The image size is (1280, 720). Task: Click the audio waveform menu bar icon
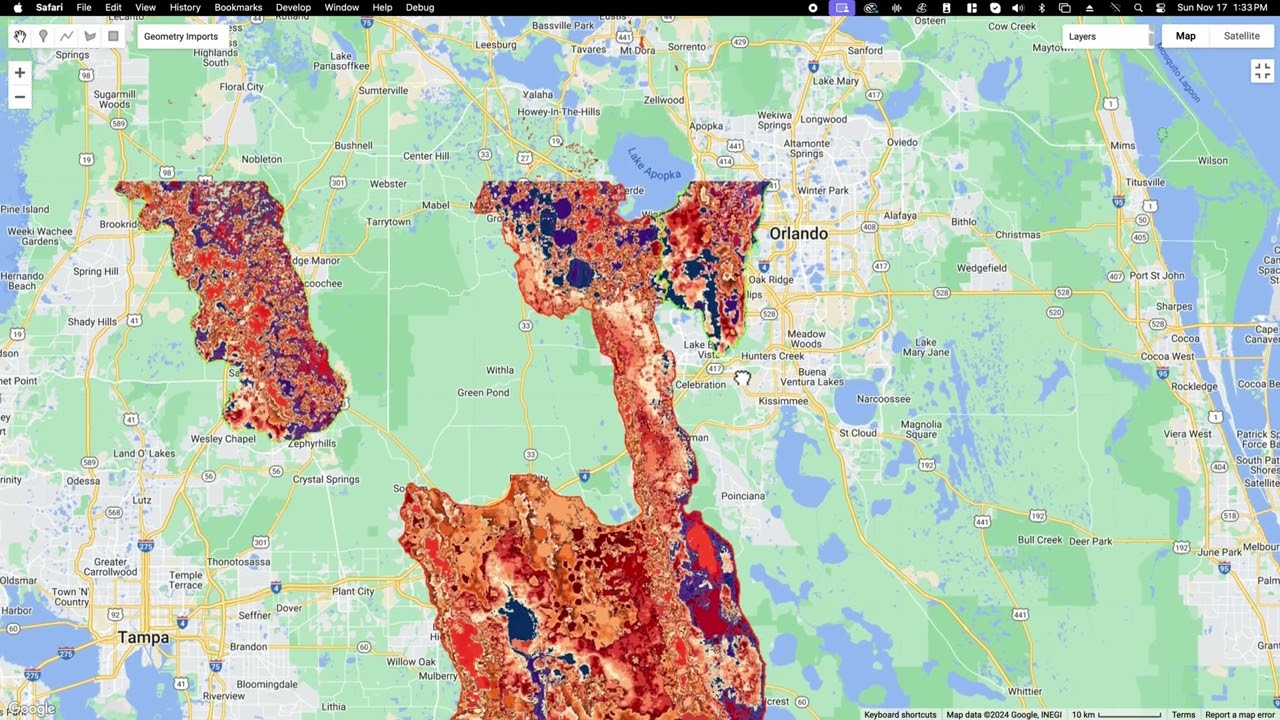(x=897, y=7)
